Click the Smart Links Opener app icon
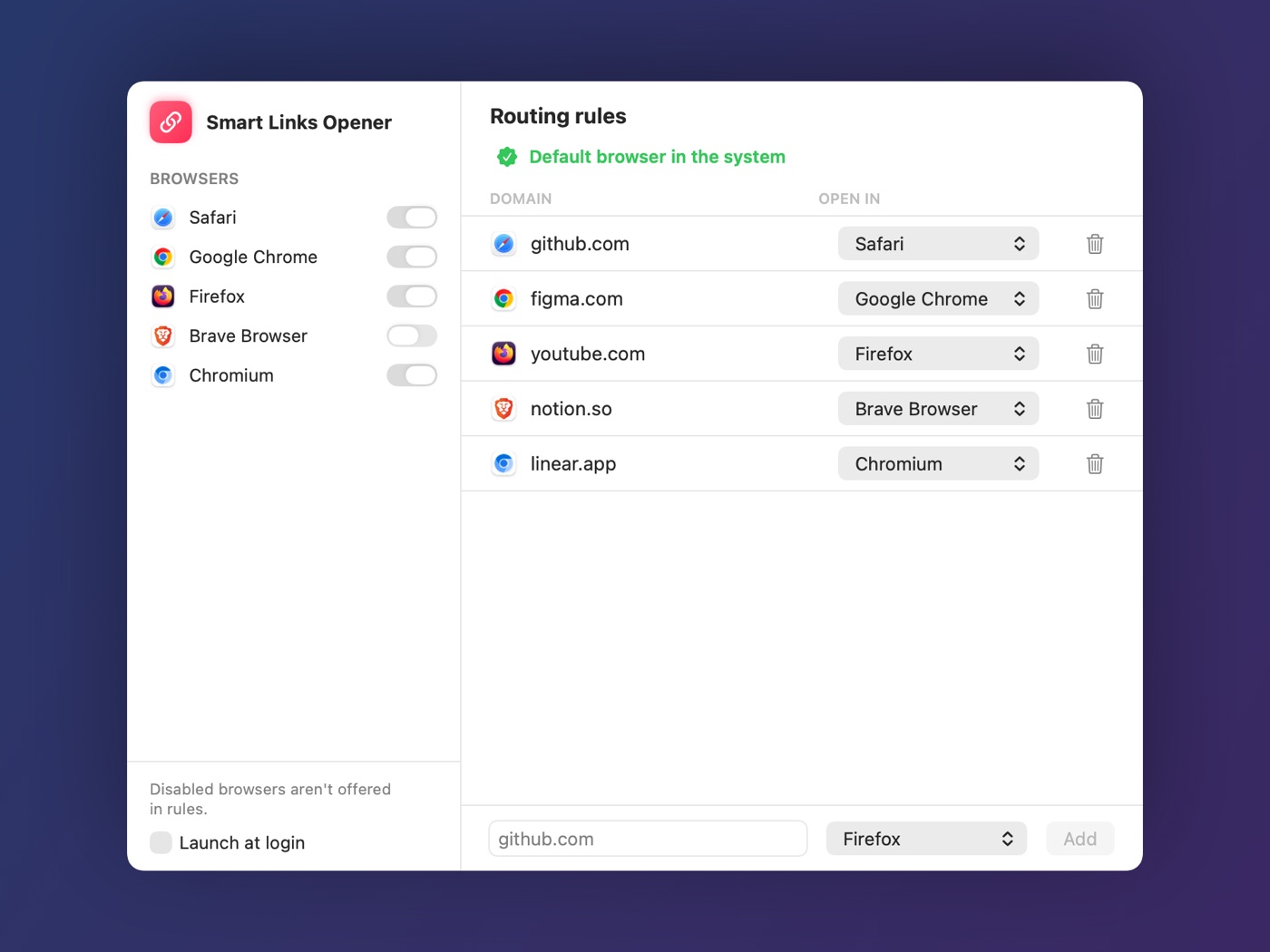This screenshot has width=1270, height=952. [x=171, y=122]
